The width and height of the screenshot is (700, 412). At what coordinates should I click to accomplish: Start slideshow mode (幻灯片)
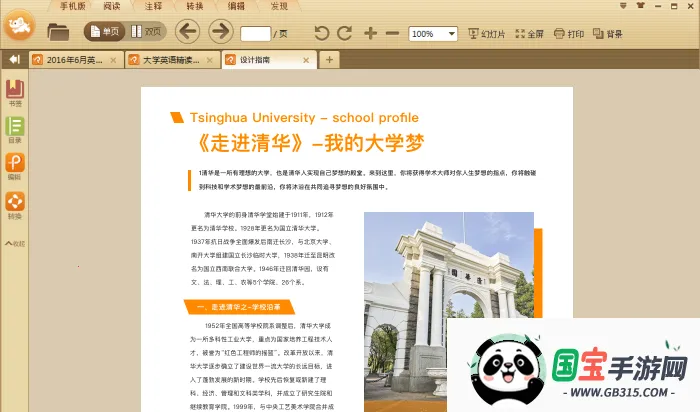click(487, 34)
